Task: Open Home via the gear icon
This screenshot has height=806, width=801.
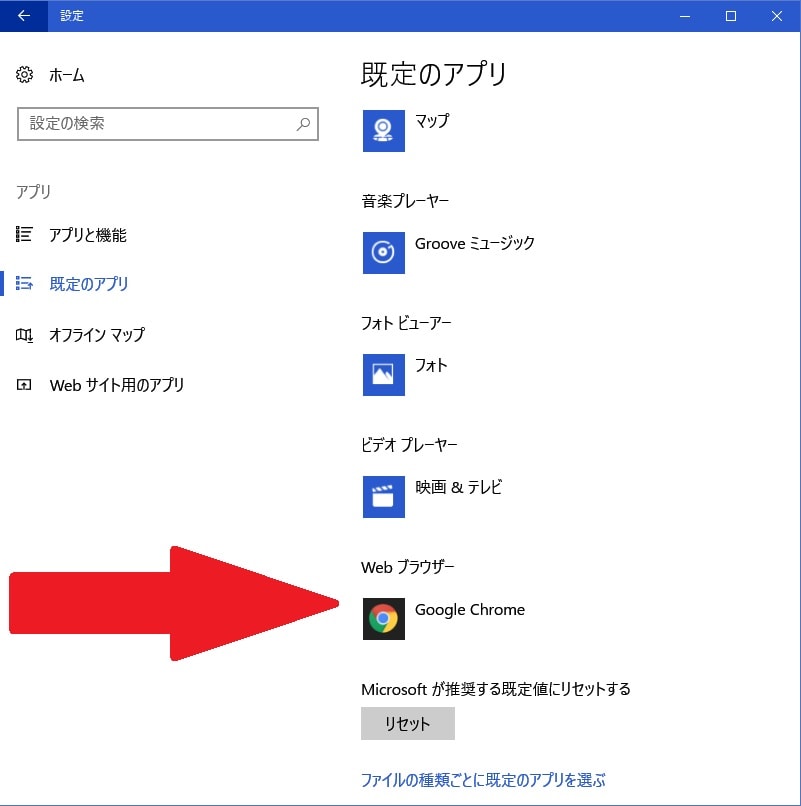Action: coord(24,75)
